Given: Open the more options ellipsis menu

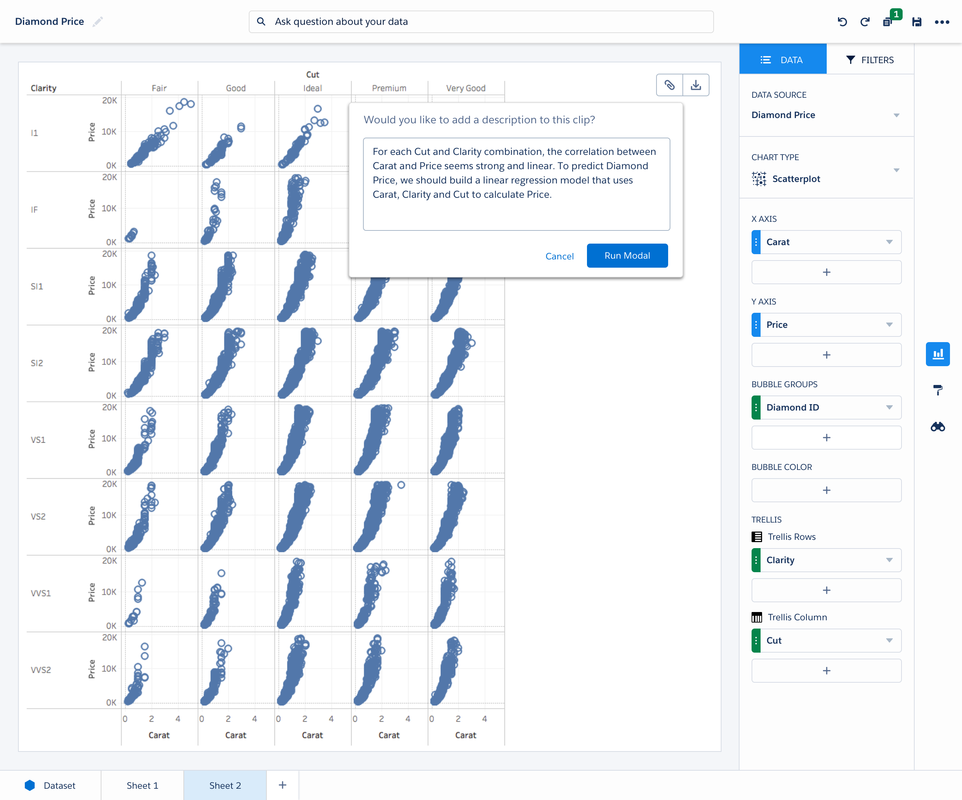Looking at the screenshot, I should pyautogui.click(x=942, y=22).
